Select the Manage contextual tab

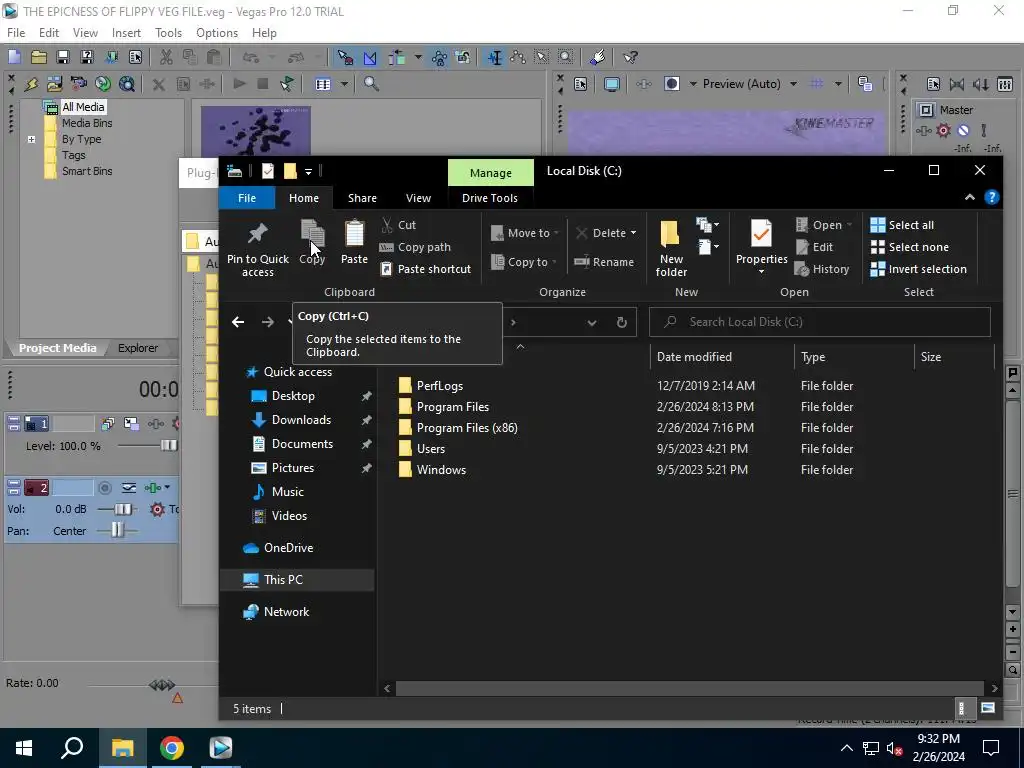[x=490, y=173]
